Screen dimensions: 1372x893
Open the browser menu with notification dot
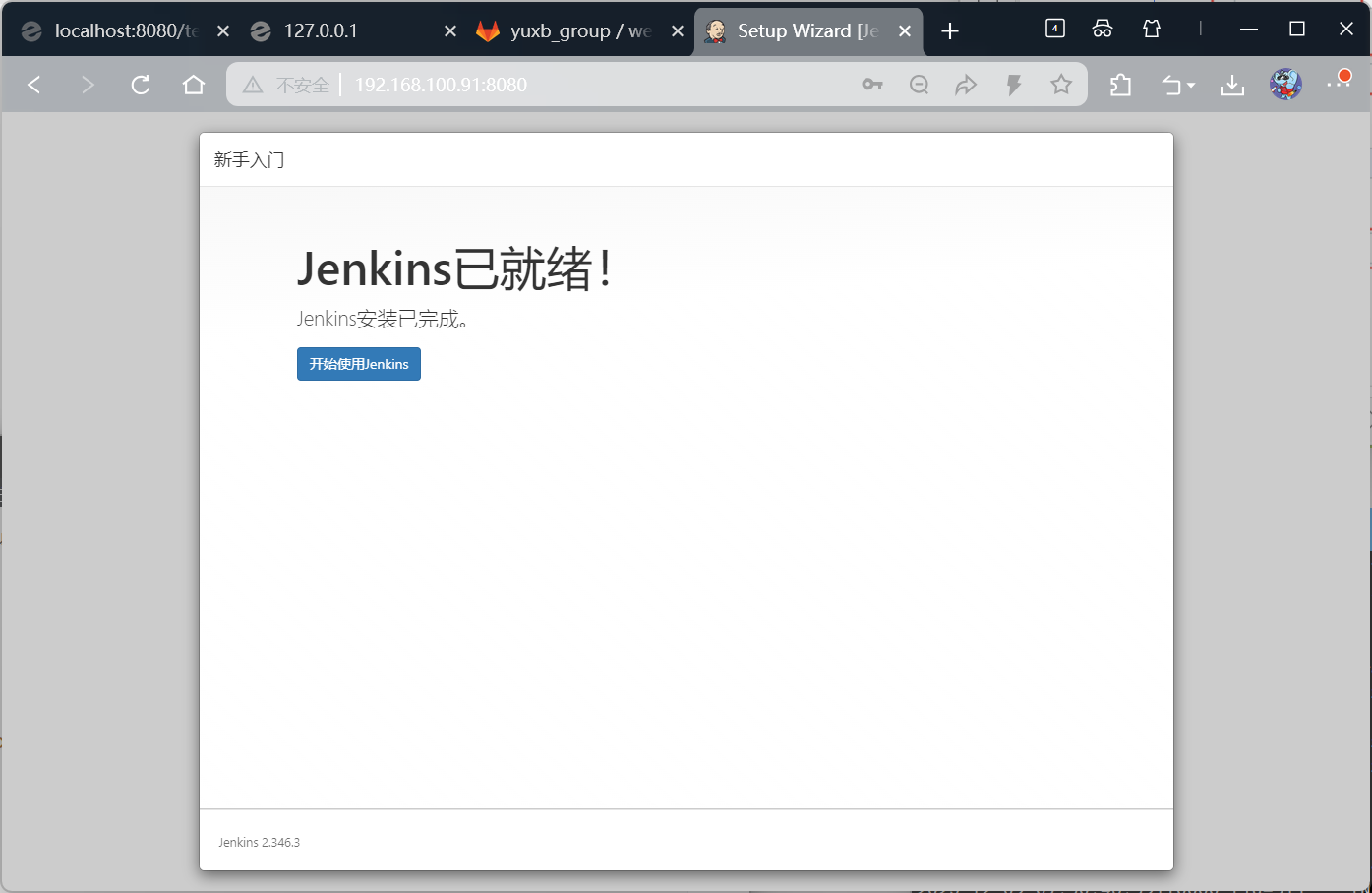(x=1339, y=82)
